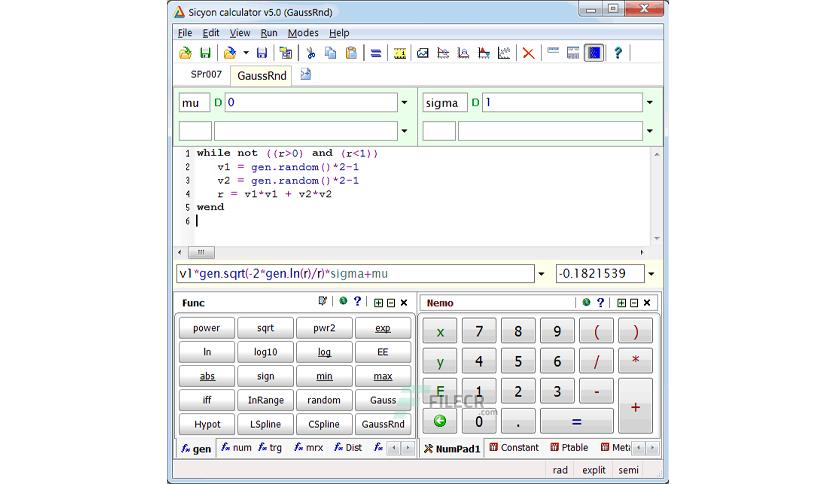The height and width of the screenshot is (484, 836).
Task: Click the green save disk icon
Action: 205,53
